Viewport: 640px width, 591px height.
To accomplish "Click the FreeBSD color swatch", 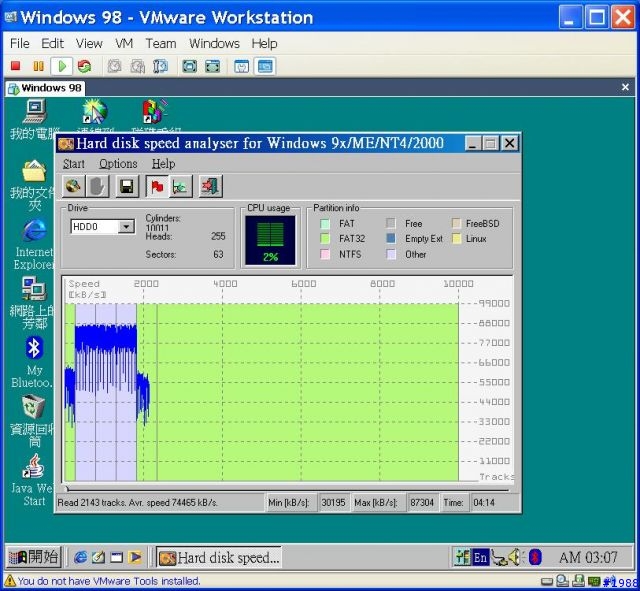I will point(456,223).
